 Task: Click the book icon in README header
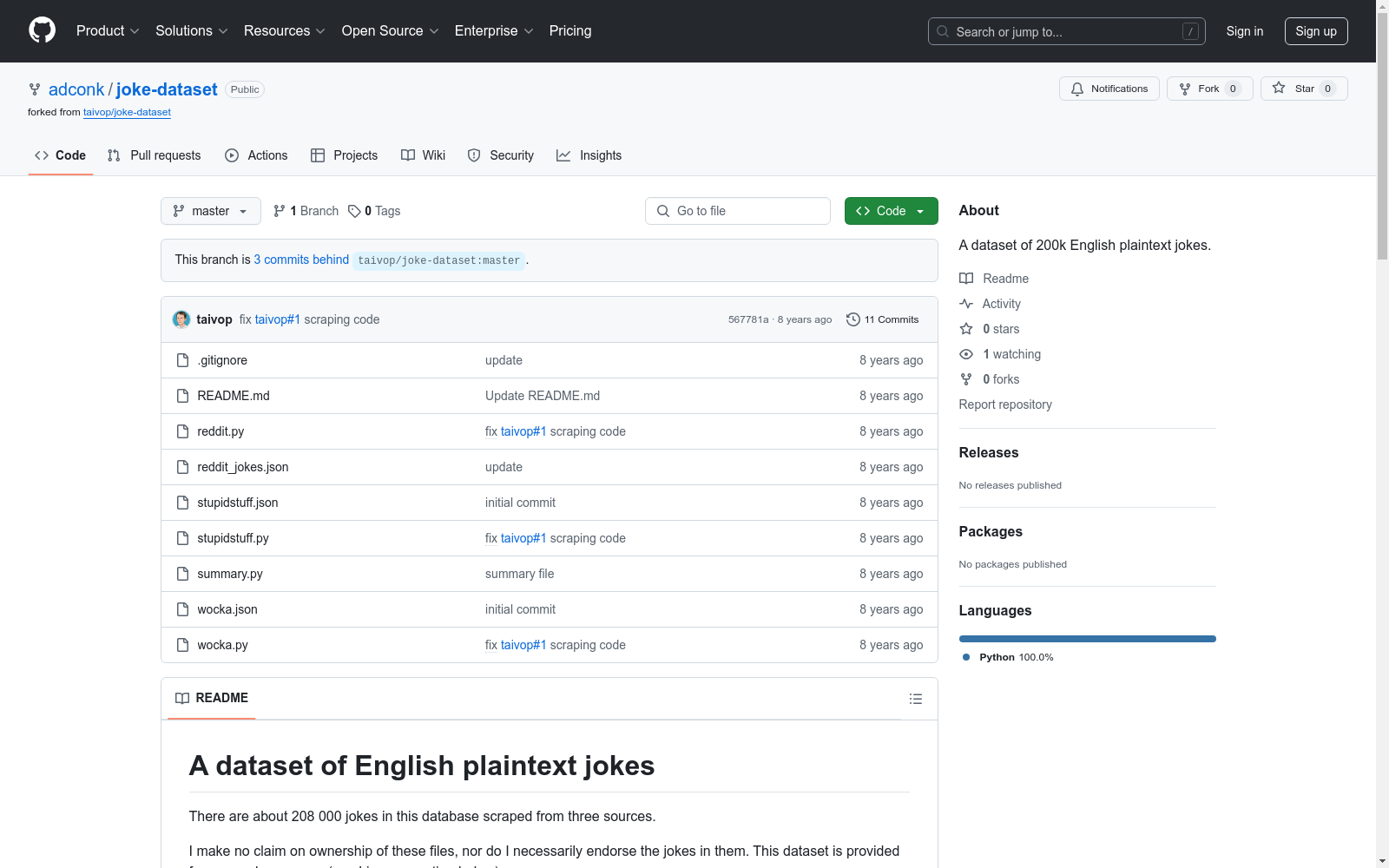(x=182, y=698)
